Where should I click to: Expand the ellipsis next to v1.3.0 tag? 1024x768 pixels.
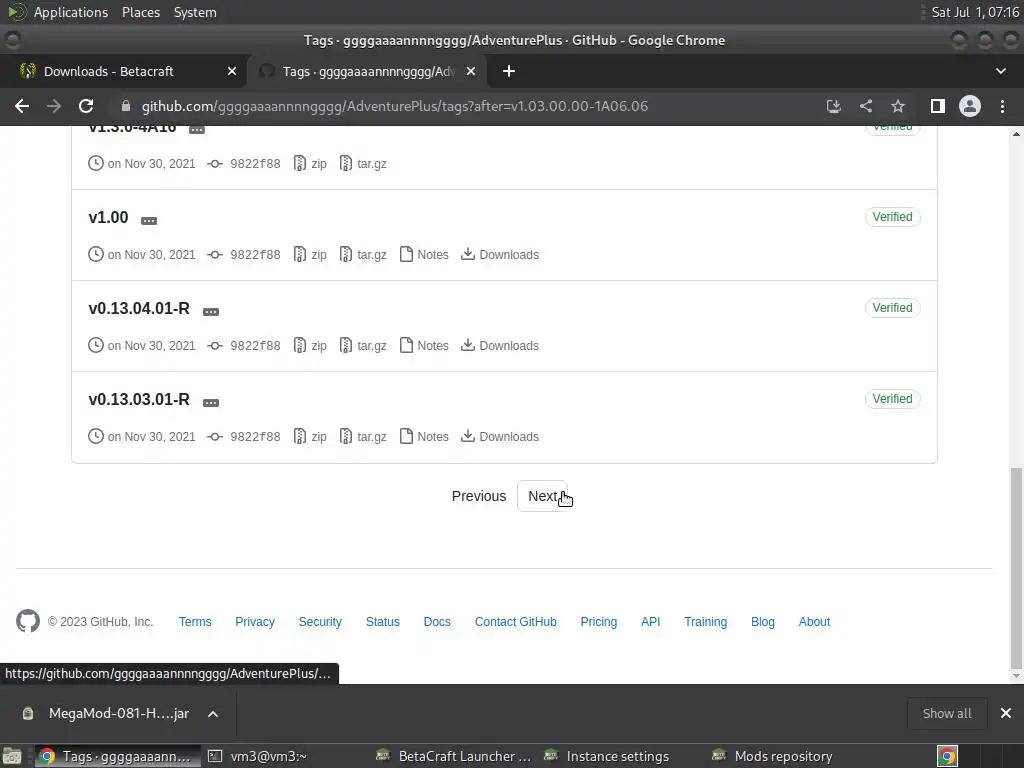click(197, 129)
